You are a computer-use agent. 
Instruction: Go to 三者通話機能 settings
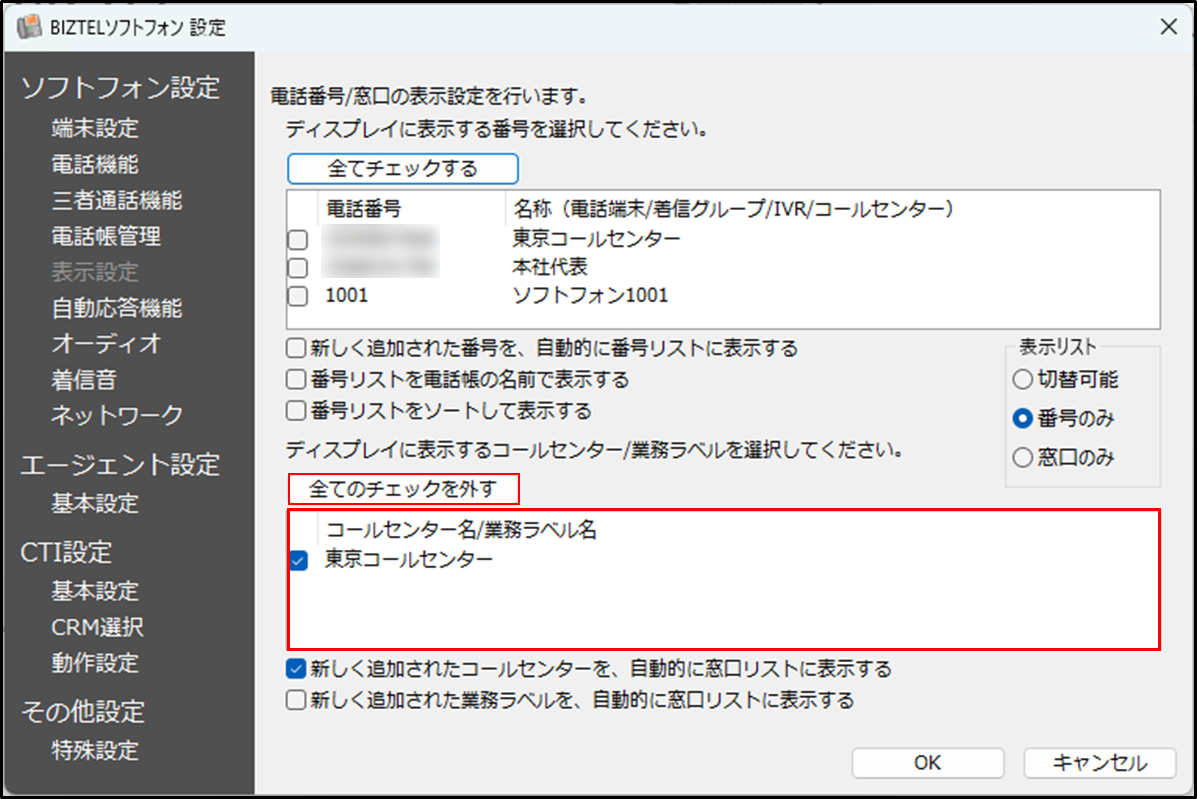click(116, 200)
